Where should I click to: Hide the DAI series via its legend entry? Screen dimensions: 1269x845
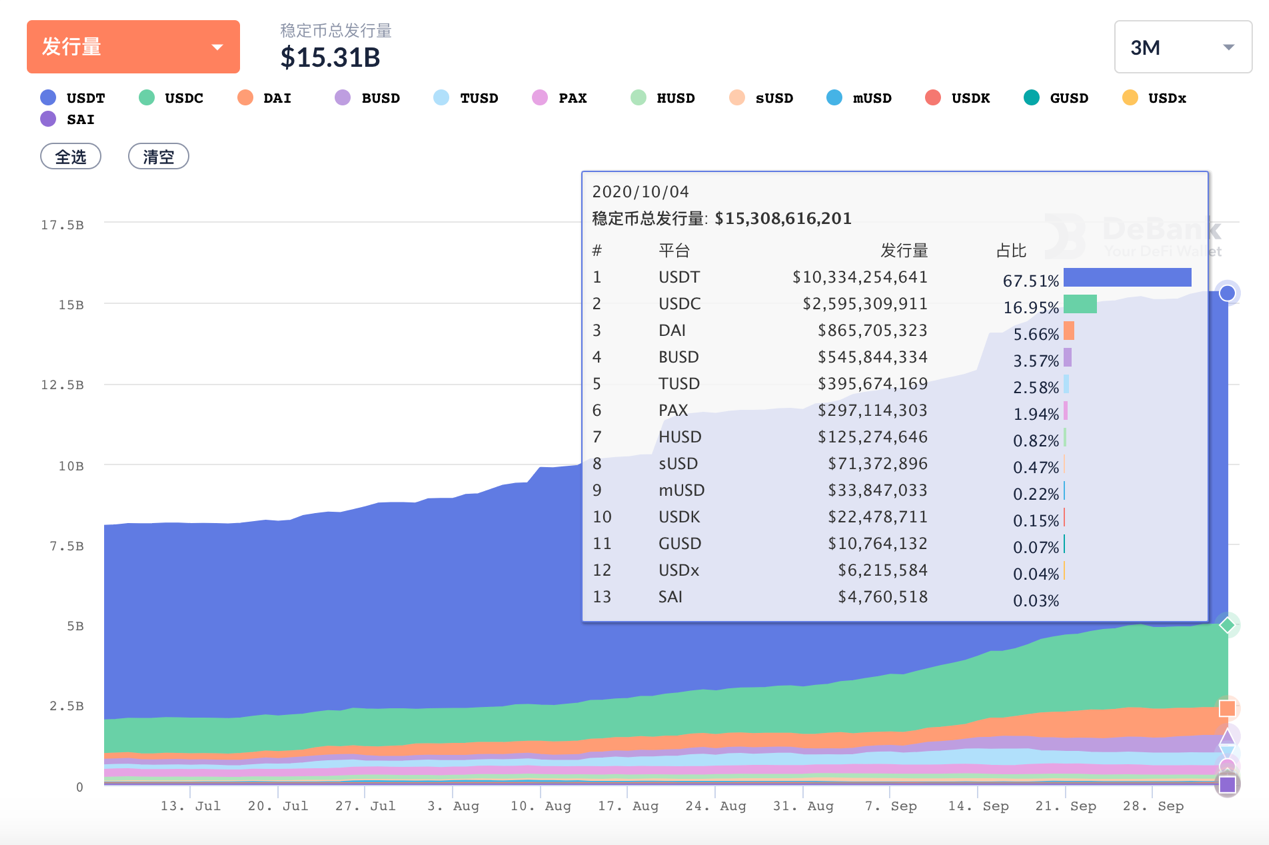click(265, 98)
